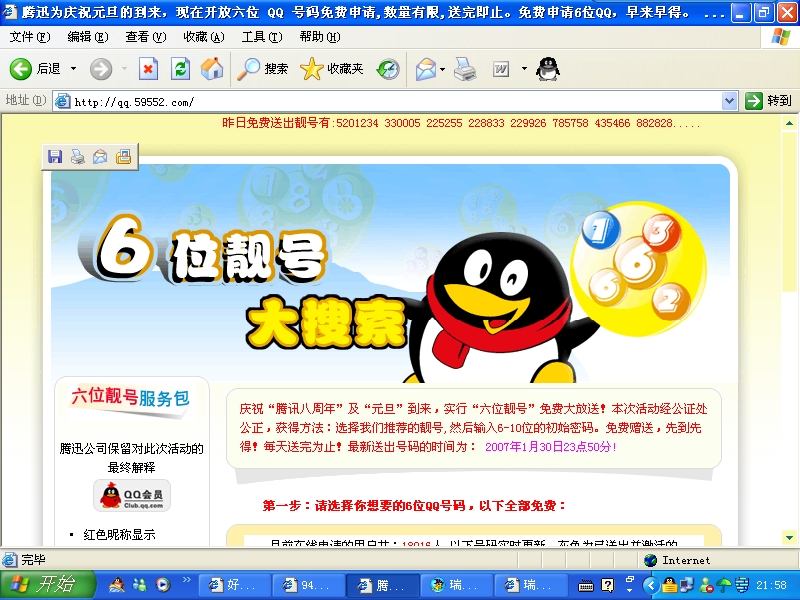Click the red scrolling numbers text 昨日免费送出靓号

point(461,123)
